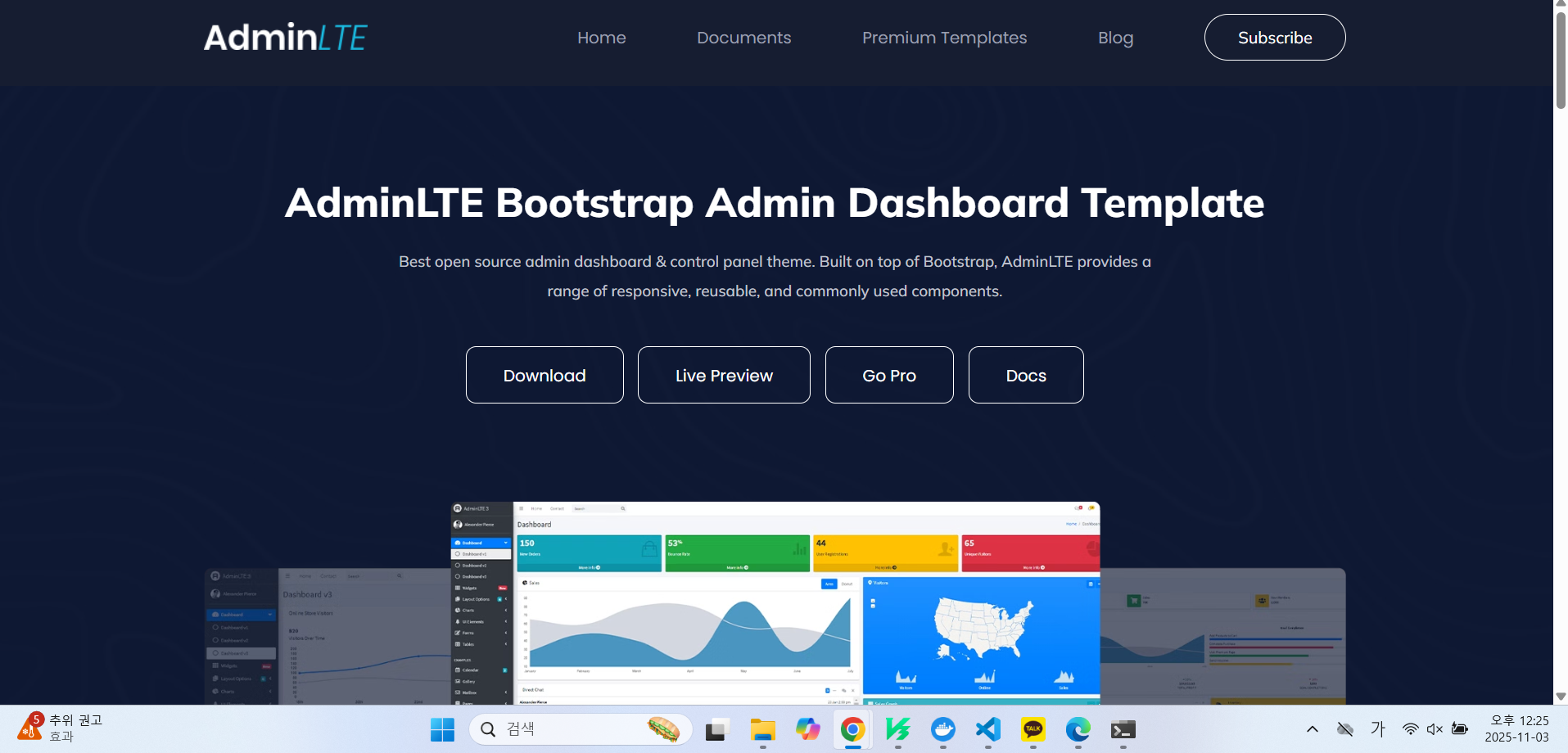Click the Subscribe button
The width and height of the screenshot is (1568, 753).
(x=1275, y=38)
